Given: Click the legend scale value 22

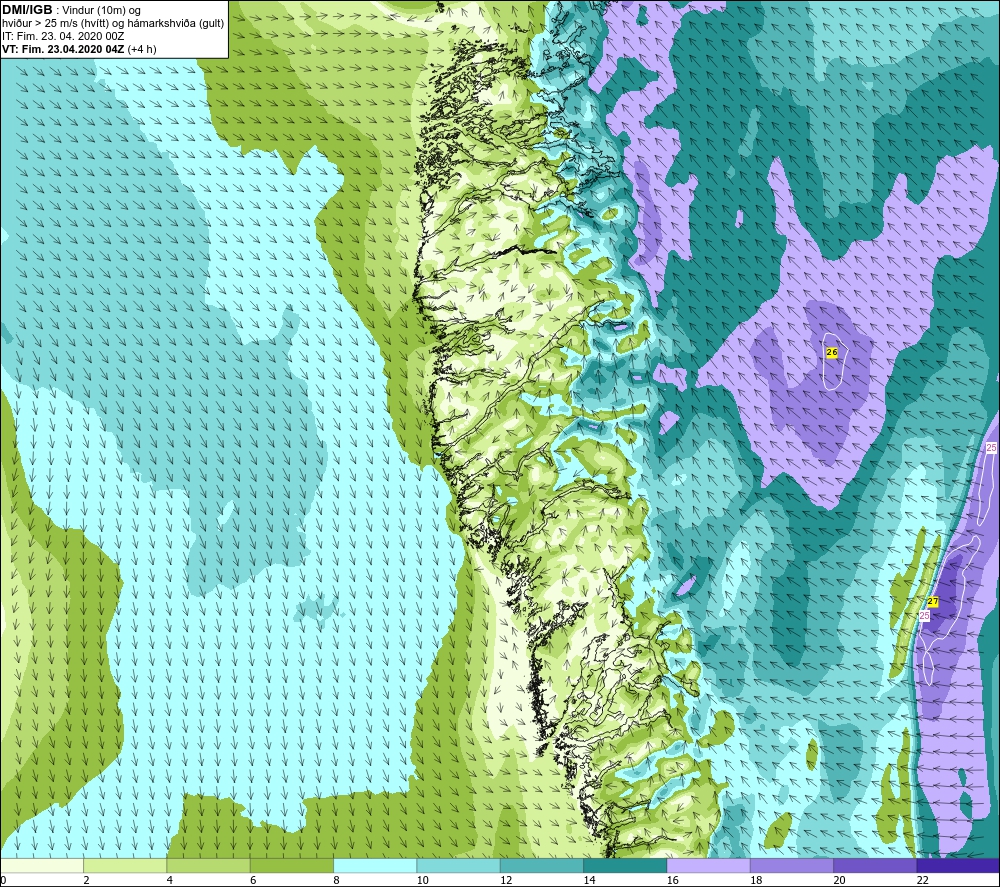Looking at the screenshot, I should 922,880.
